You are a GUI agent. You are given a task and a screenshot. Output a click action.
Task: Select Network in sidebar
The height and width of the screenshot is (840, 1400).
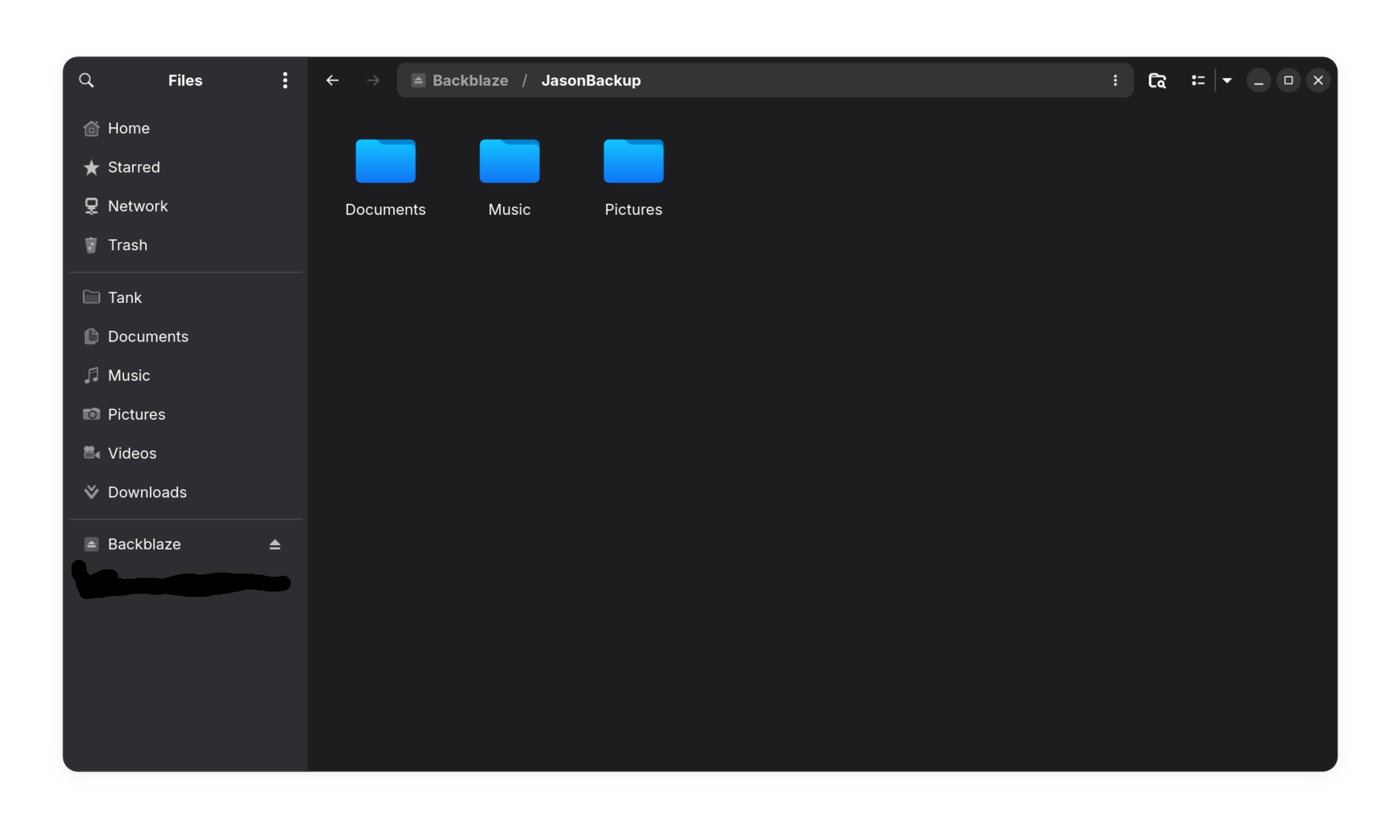click(138, 206)
